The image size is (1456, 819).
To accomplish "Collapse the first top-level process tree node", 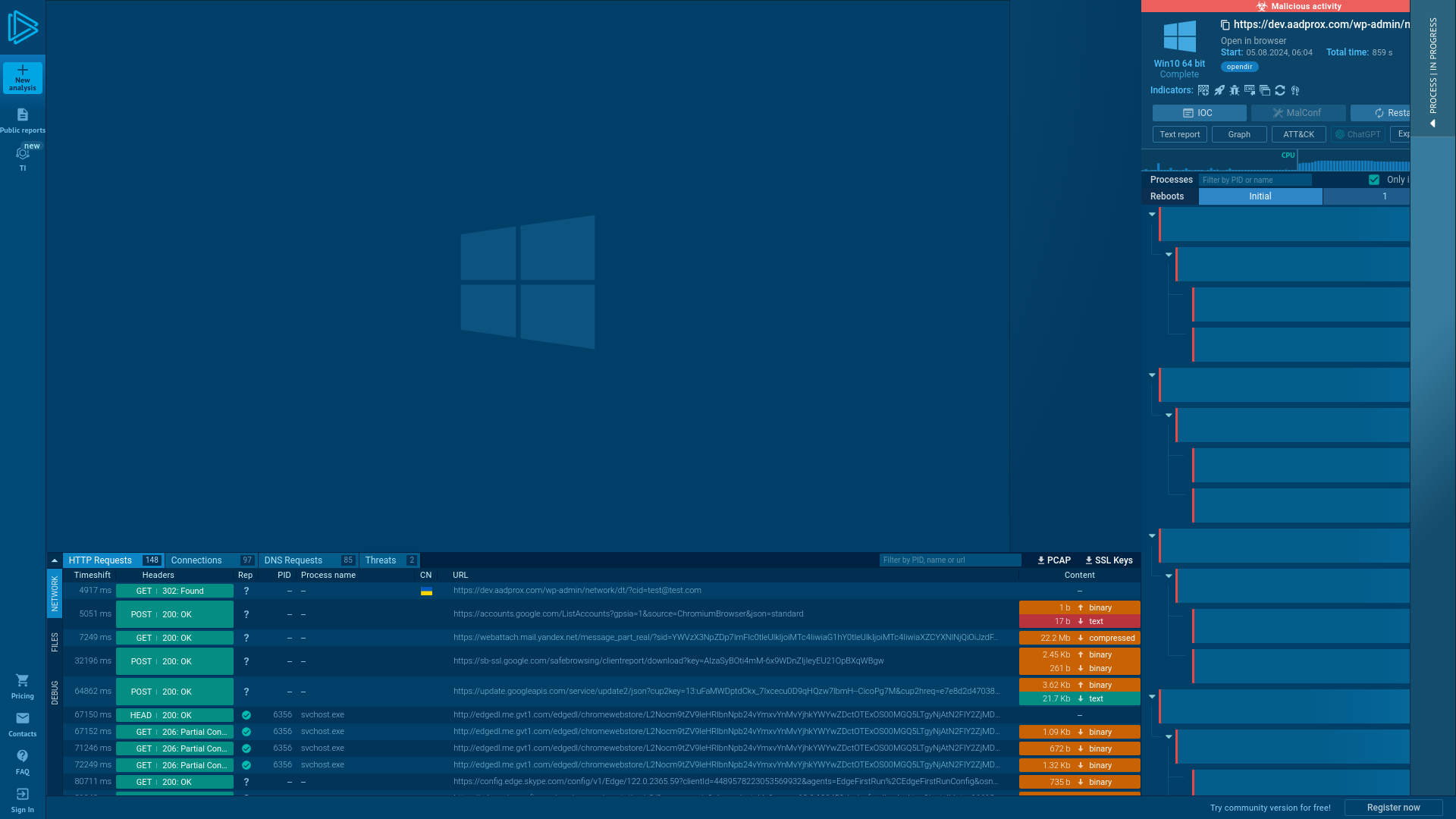I will (x=1152, y=215).
